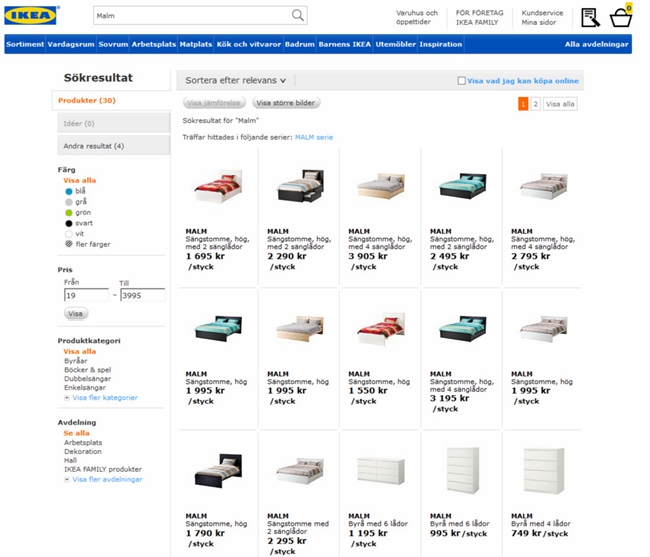Open Kök och vitvaror menu
The width and height of the screenshot is (650, 557).
(x=249, y=44)
